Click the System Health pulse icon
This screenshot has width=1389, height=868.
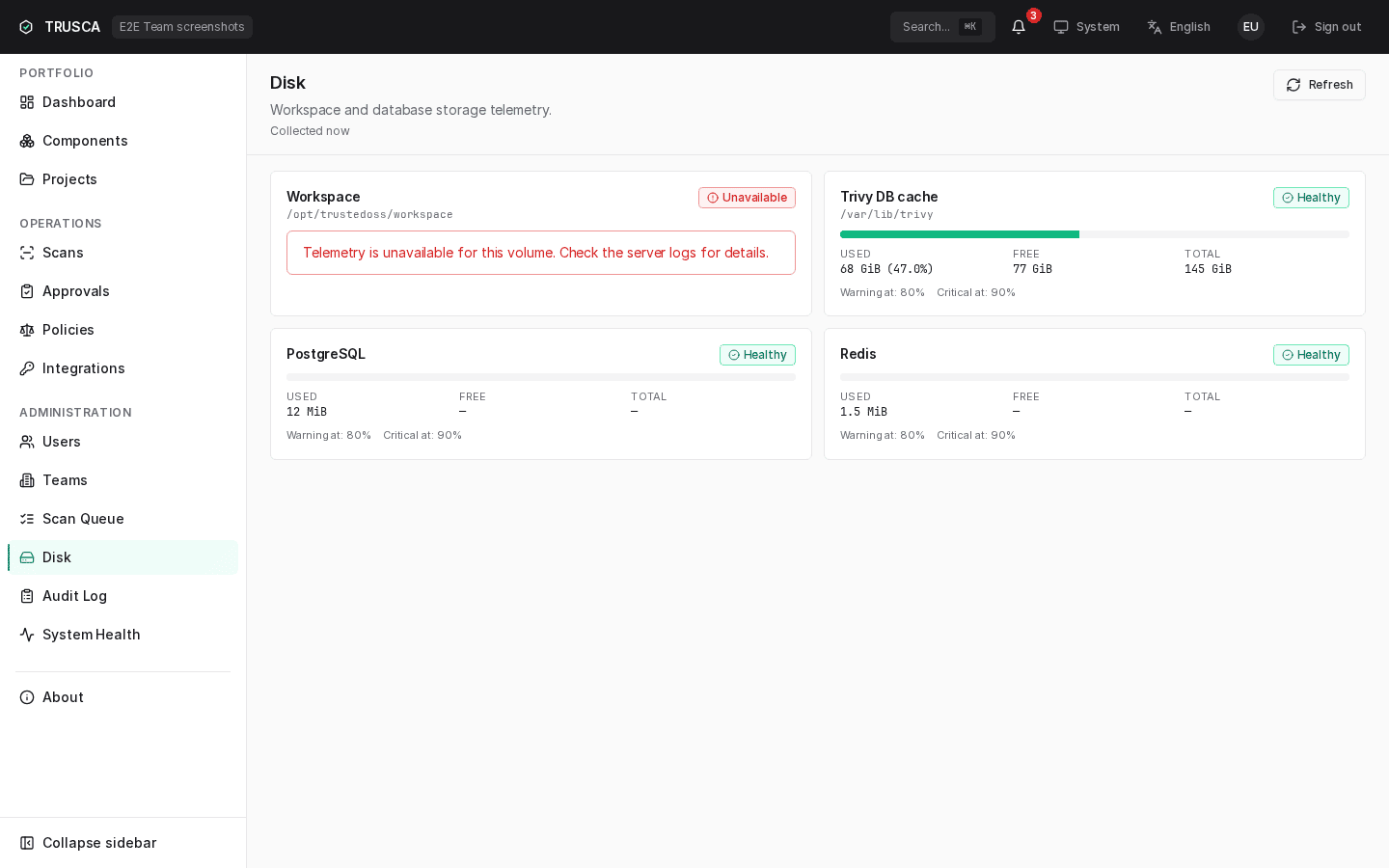click(27, 635)
